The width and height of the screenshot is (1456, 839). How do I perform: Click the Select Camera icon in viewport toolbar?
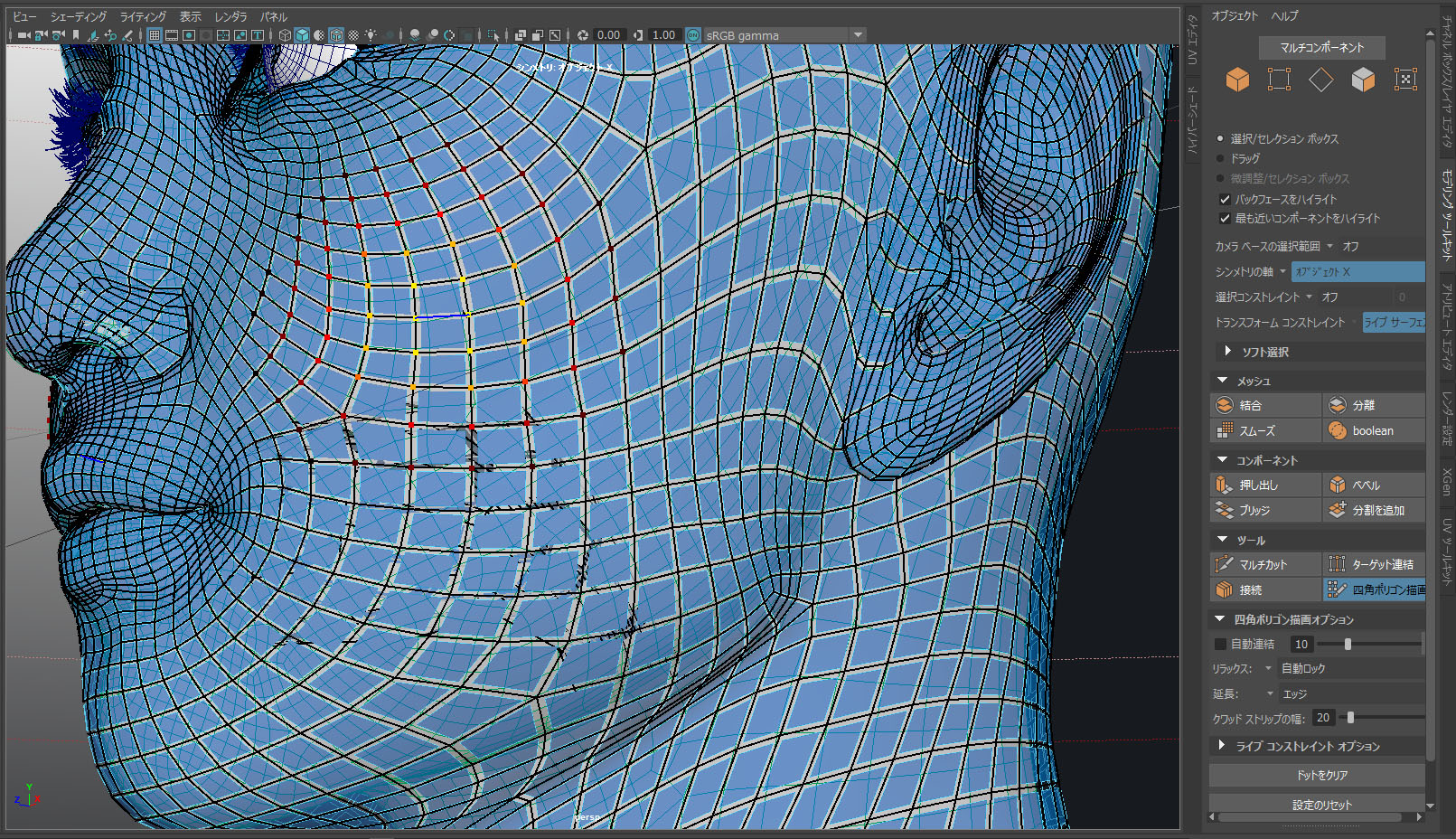pyautogui.click(x=23, y=35)
